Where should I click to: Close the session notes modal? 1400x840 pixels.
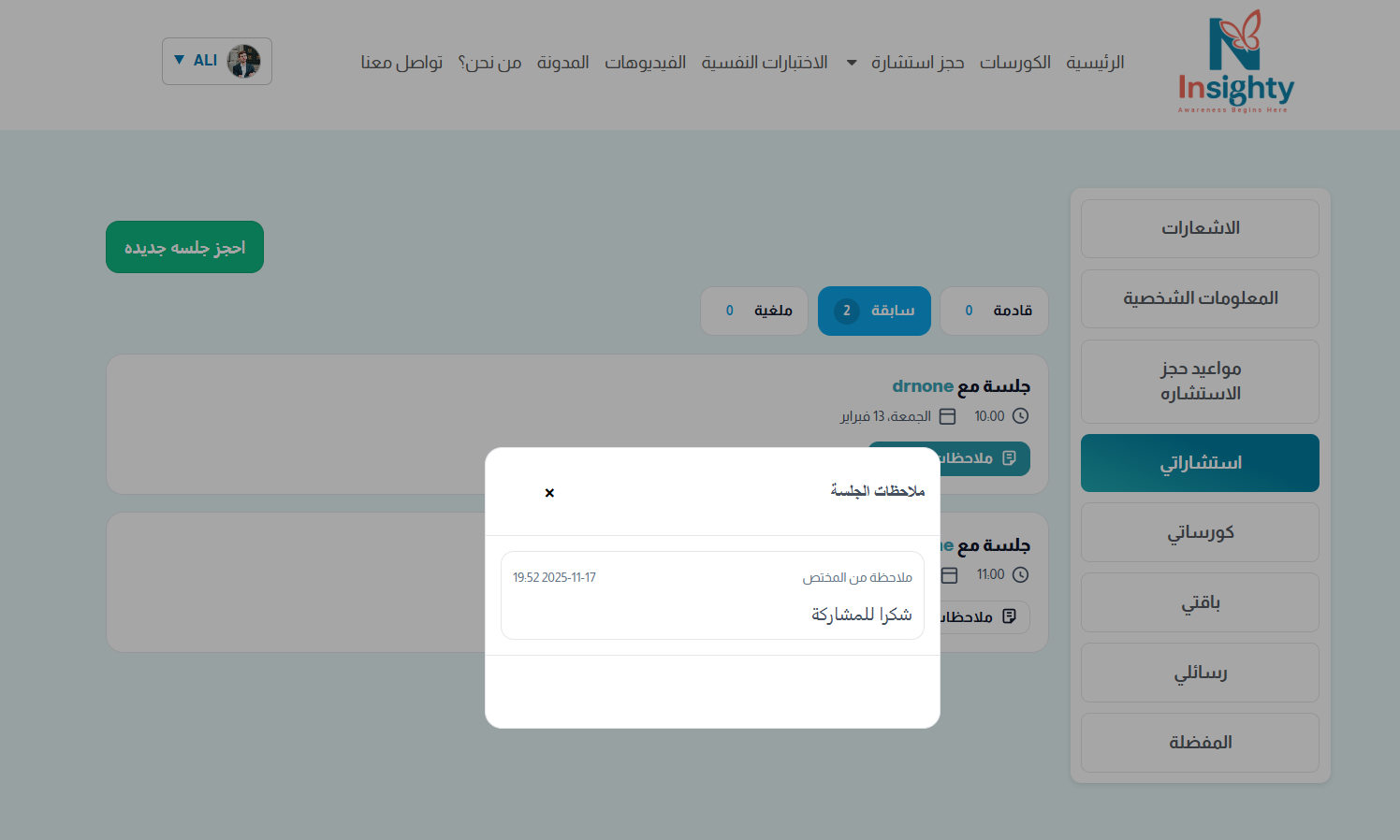click(549, 493)
